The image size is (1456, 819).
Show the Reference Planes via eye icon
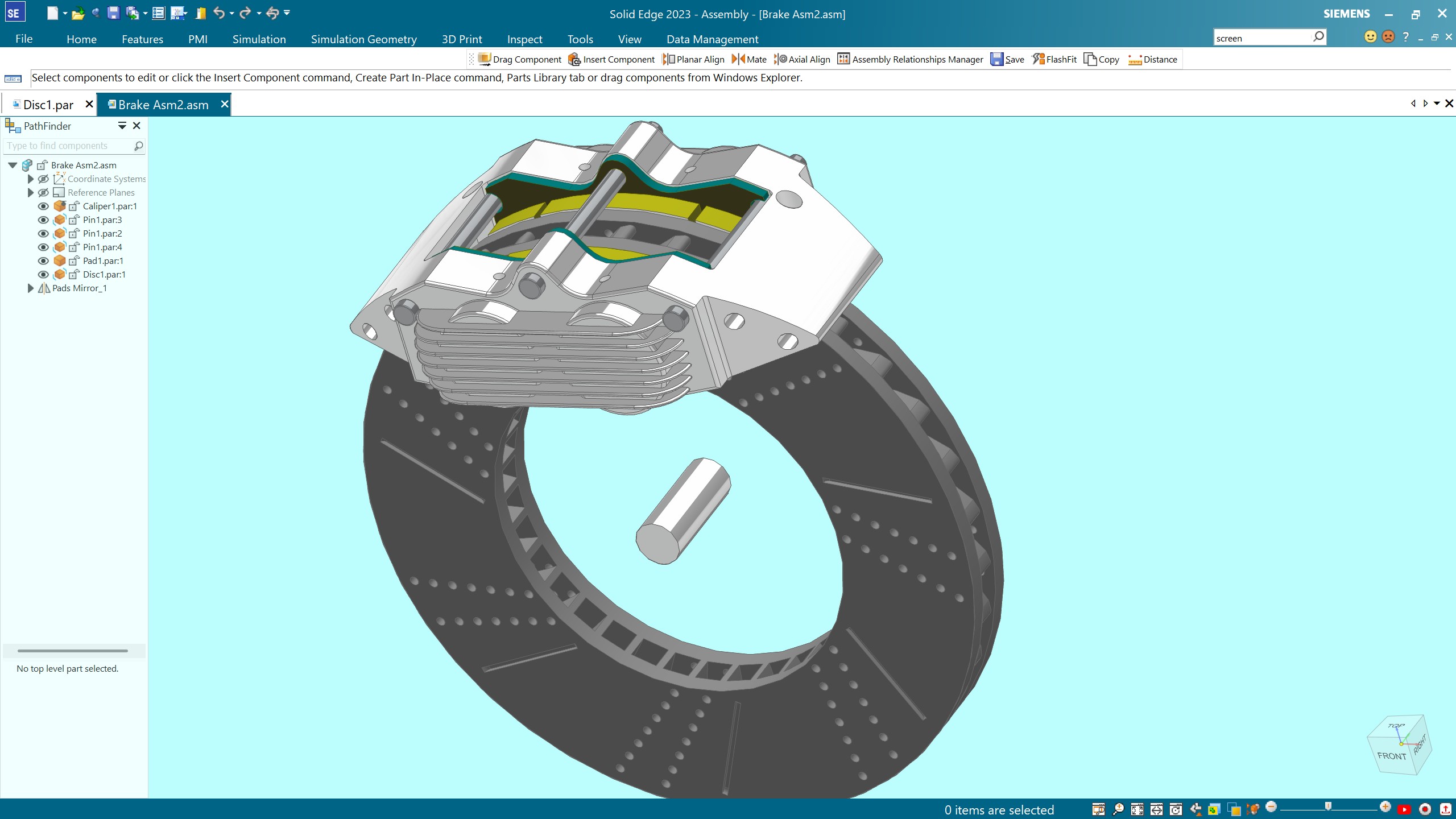click(43, 192)
